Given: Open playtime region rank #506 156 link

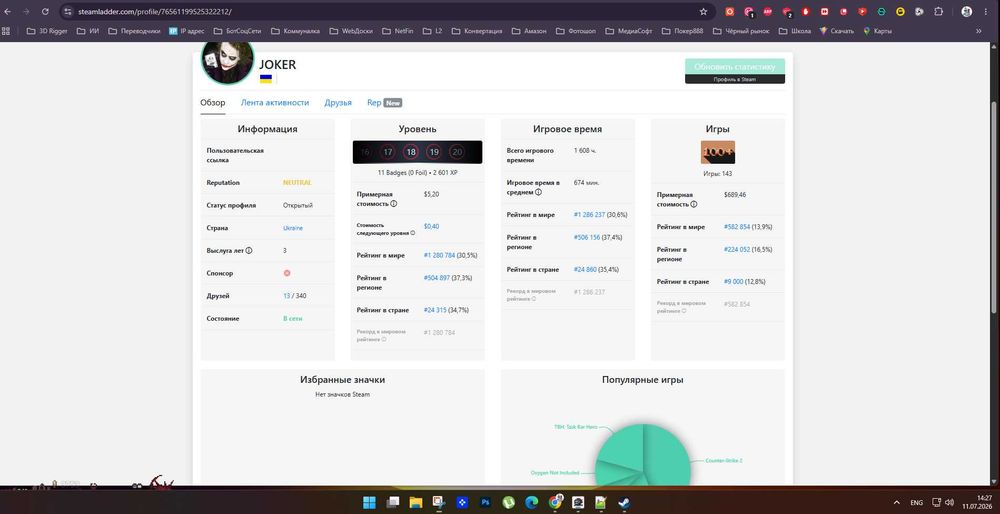Looking at the screenshot, I should 587,237.
